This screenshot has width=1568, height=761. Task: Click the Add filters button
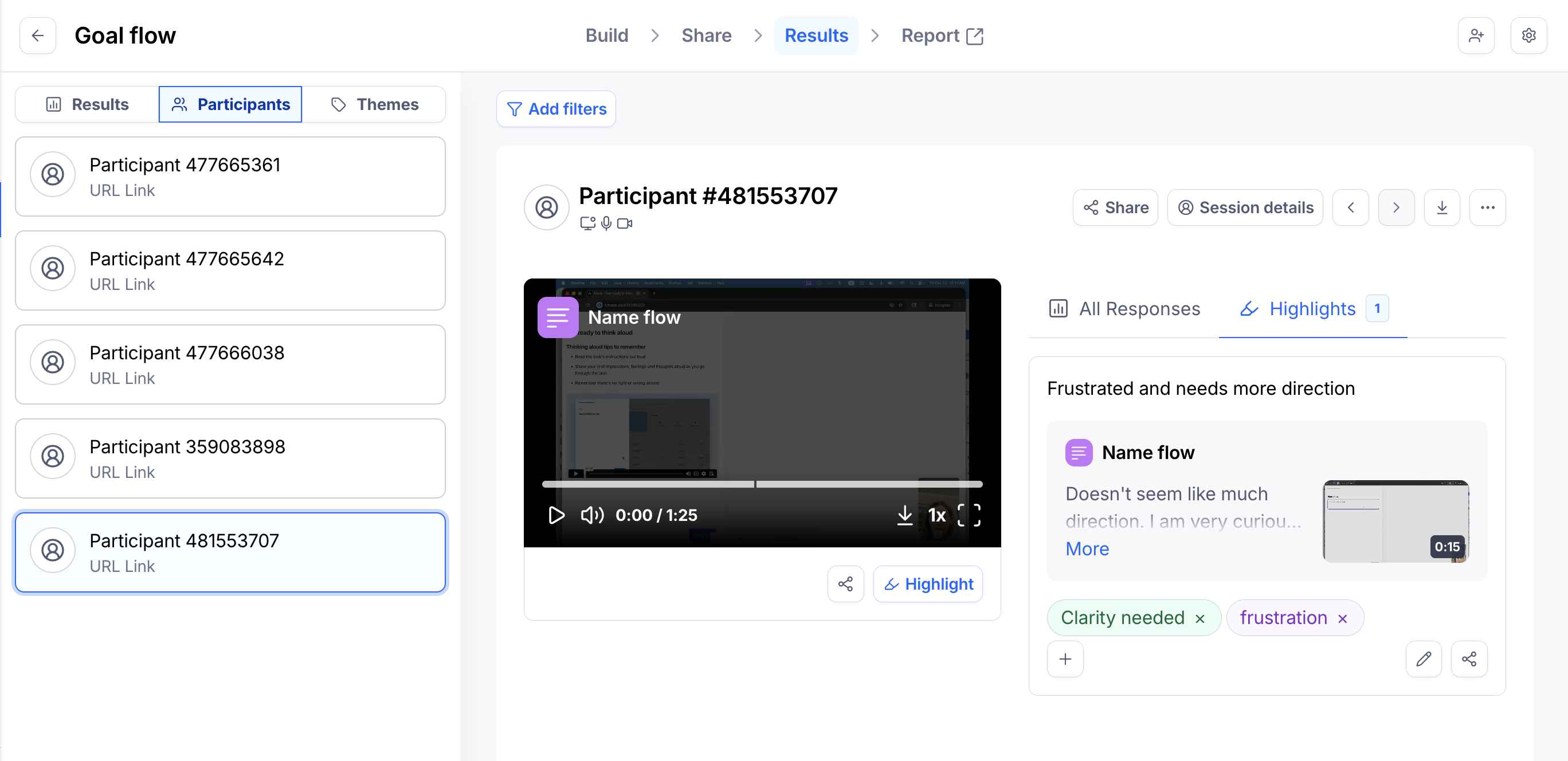556,109
